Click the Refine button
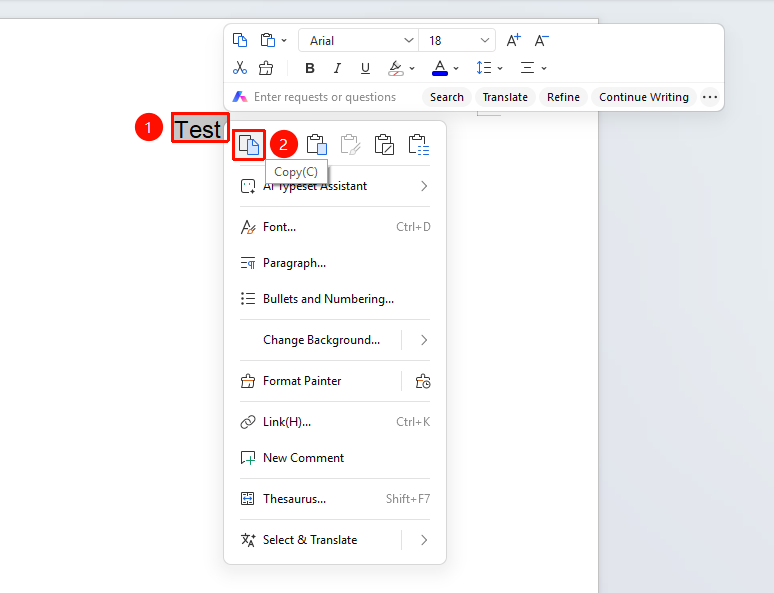The width and height of the screenshot is (774, 593). click(x=563, y=97)
